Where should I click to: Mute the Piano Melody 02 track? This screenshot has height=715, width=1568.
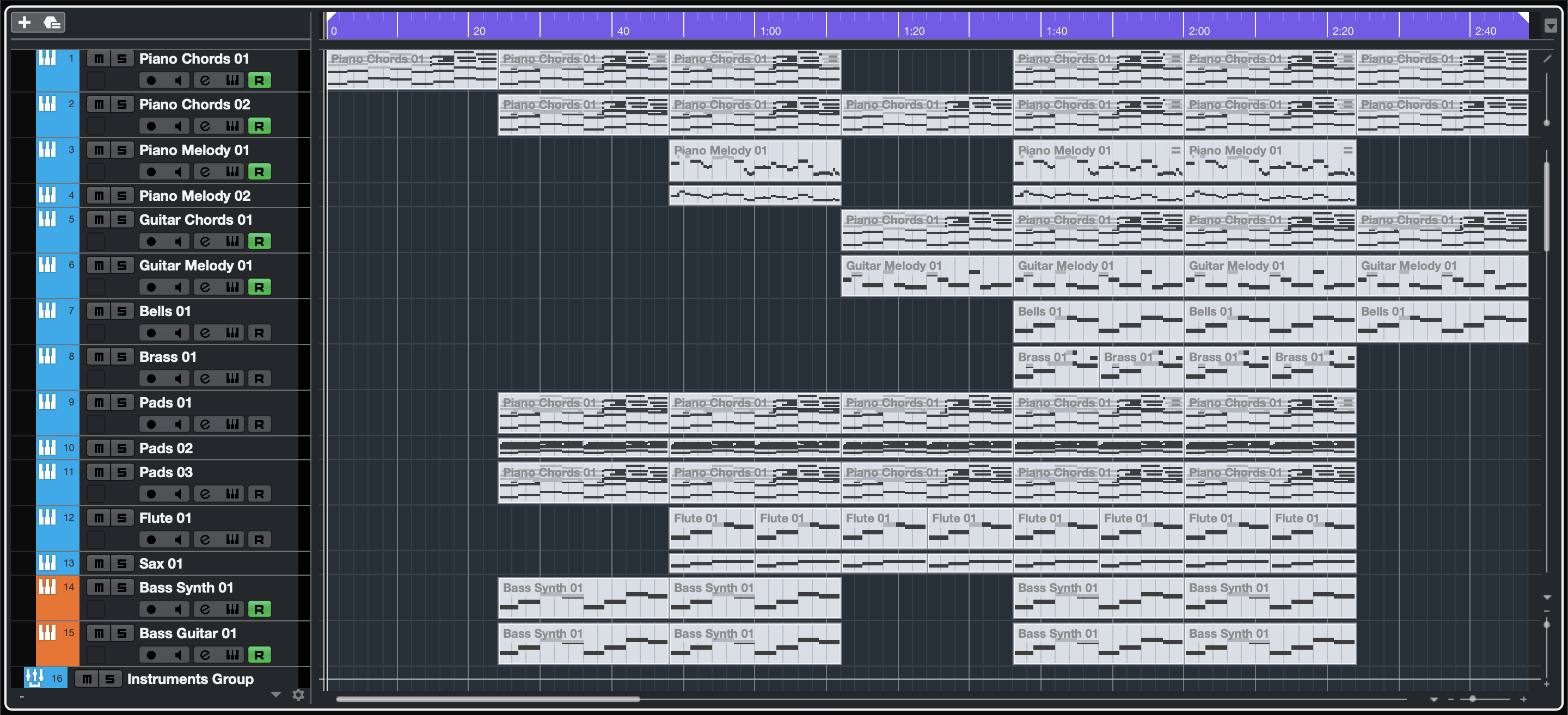coord(99,195)
